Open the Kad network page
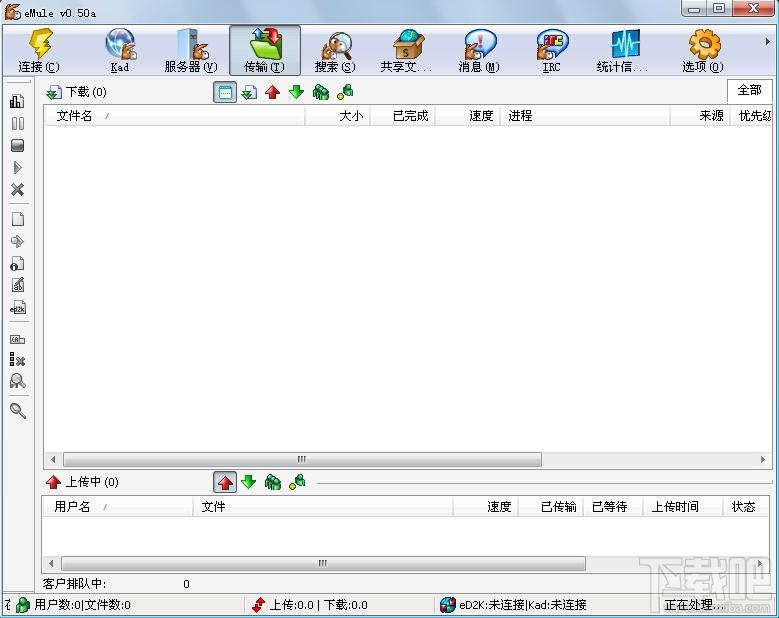Screen dimensions: 779x618 (120, 51)
